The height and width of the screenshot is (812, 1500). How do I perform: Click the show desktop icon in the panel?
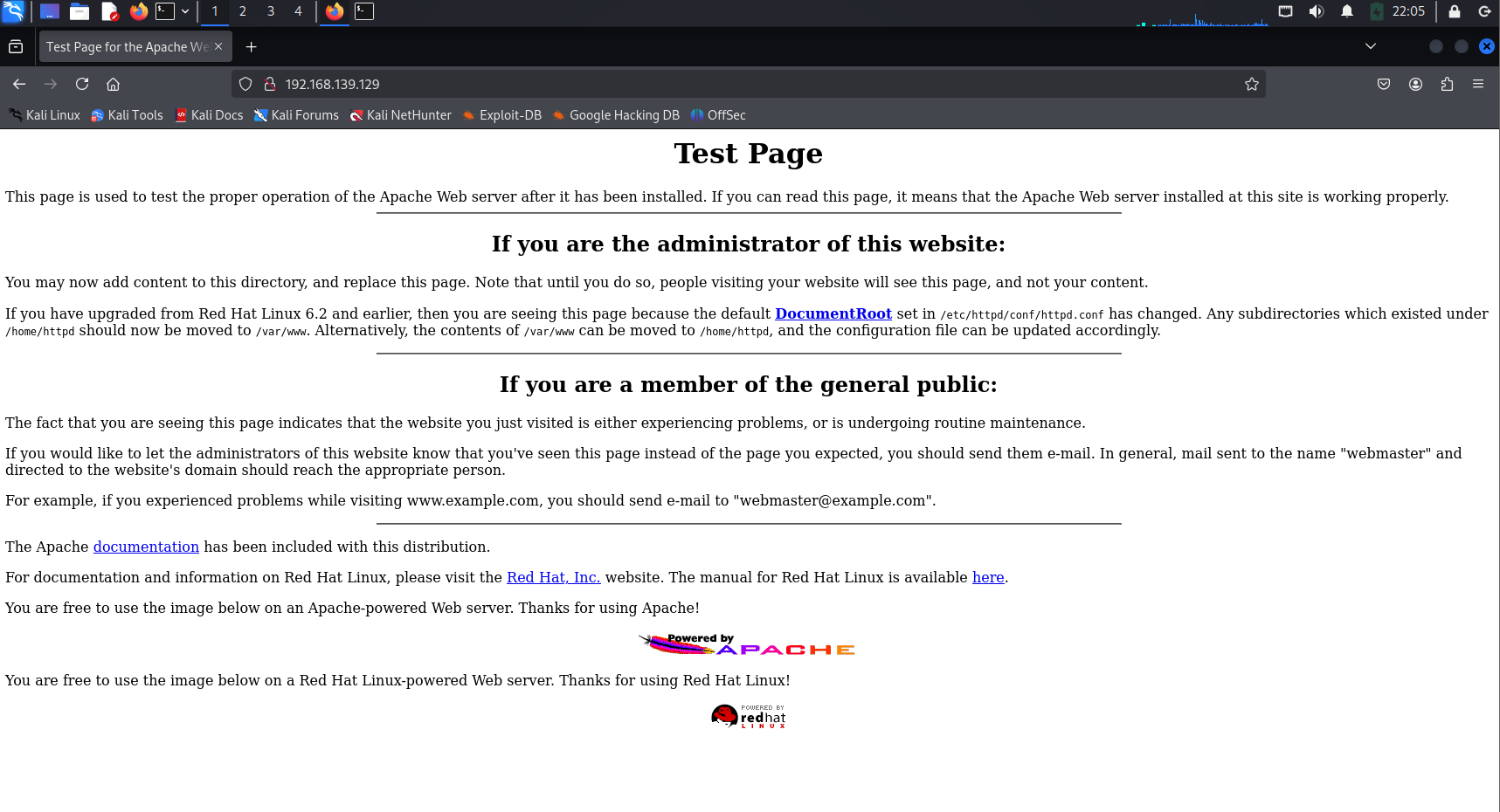(x=50, y=11)
